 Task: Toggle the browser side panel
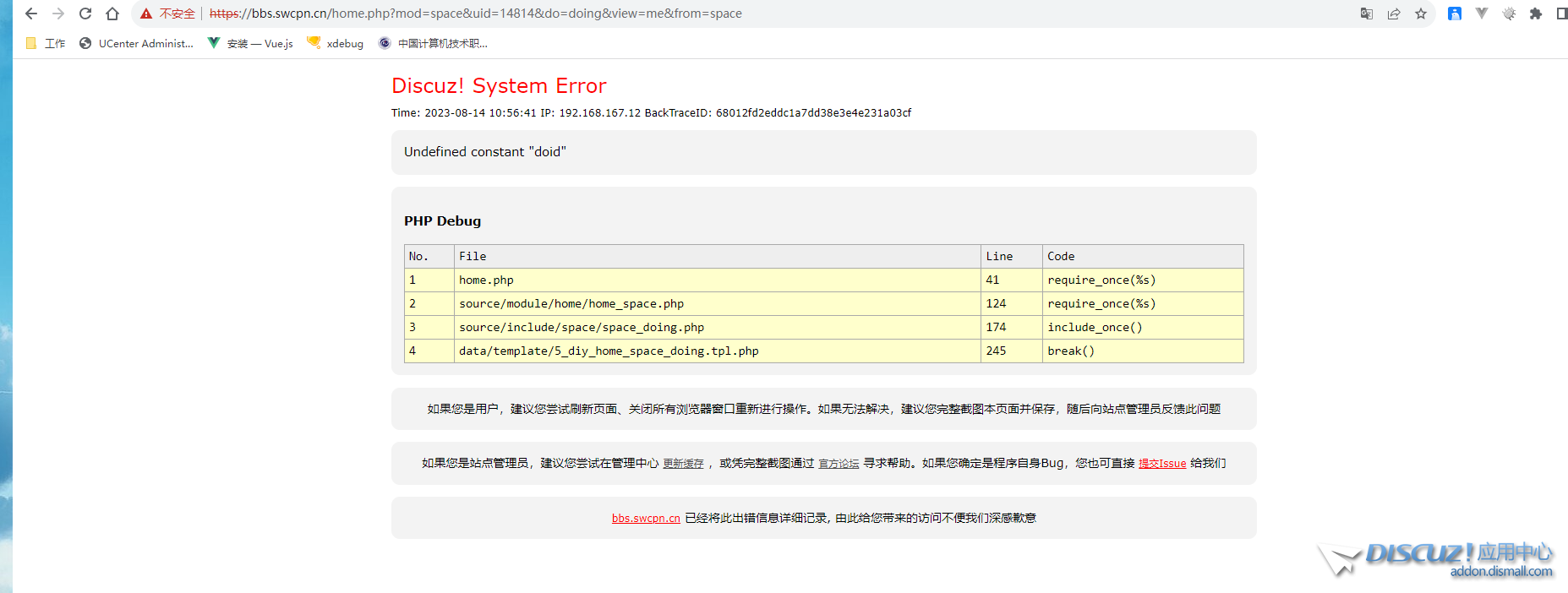coord(1561,14)
